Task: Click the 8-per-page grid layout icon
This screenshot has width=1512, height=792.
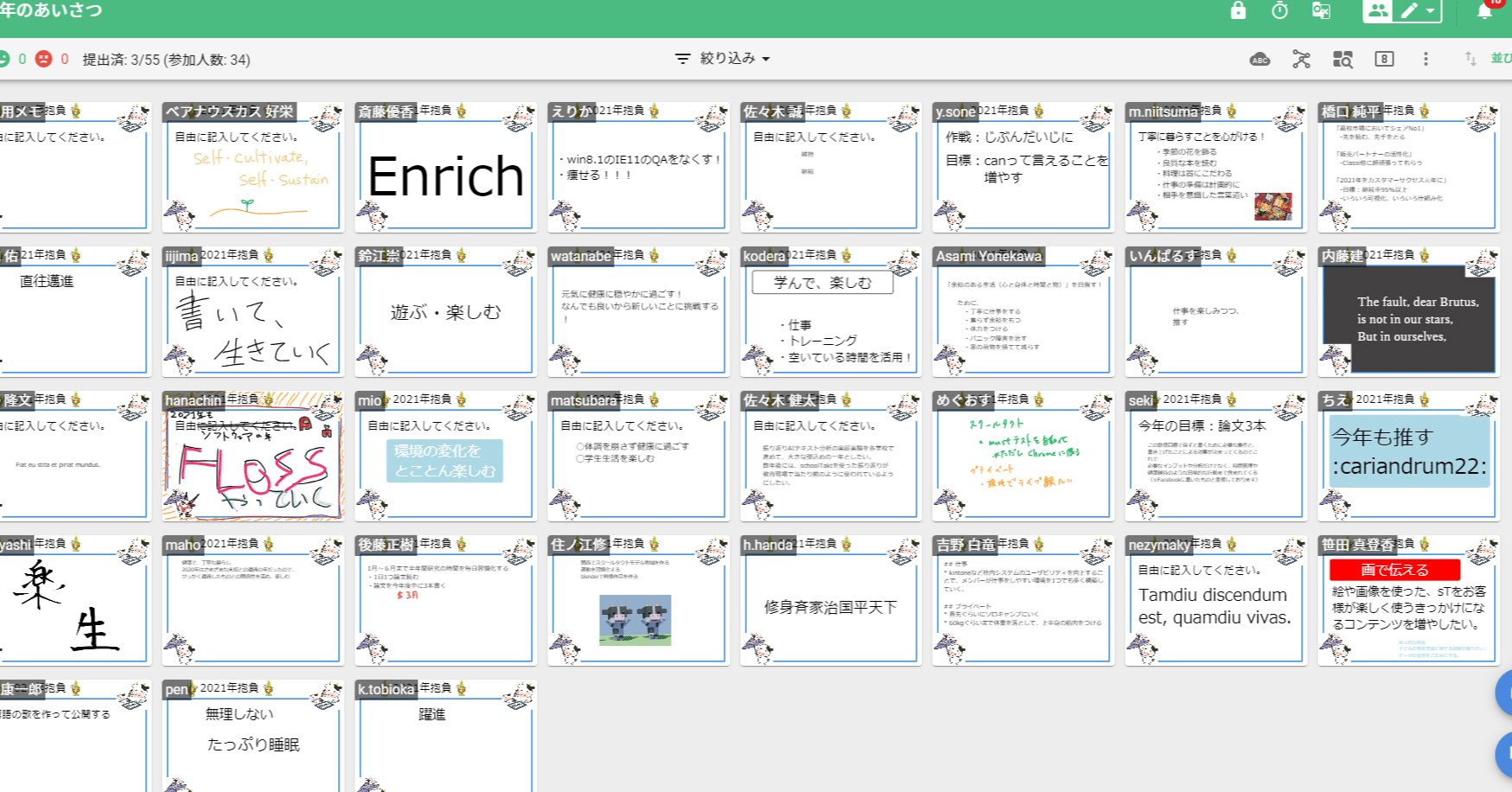Action: [1384, 59]
